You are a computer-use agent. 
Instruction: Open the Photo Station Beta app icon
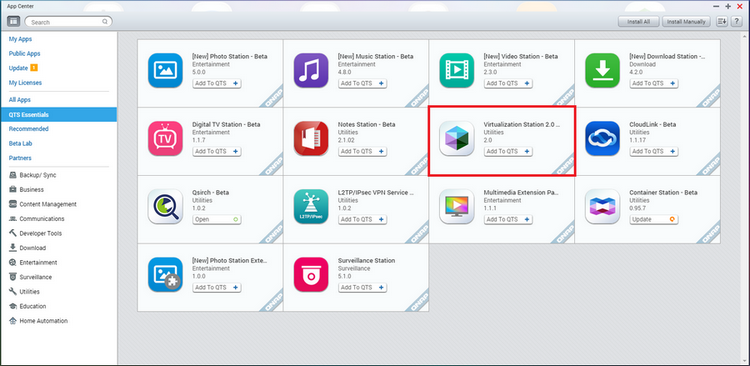[165, 70]
